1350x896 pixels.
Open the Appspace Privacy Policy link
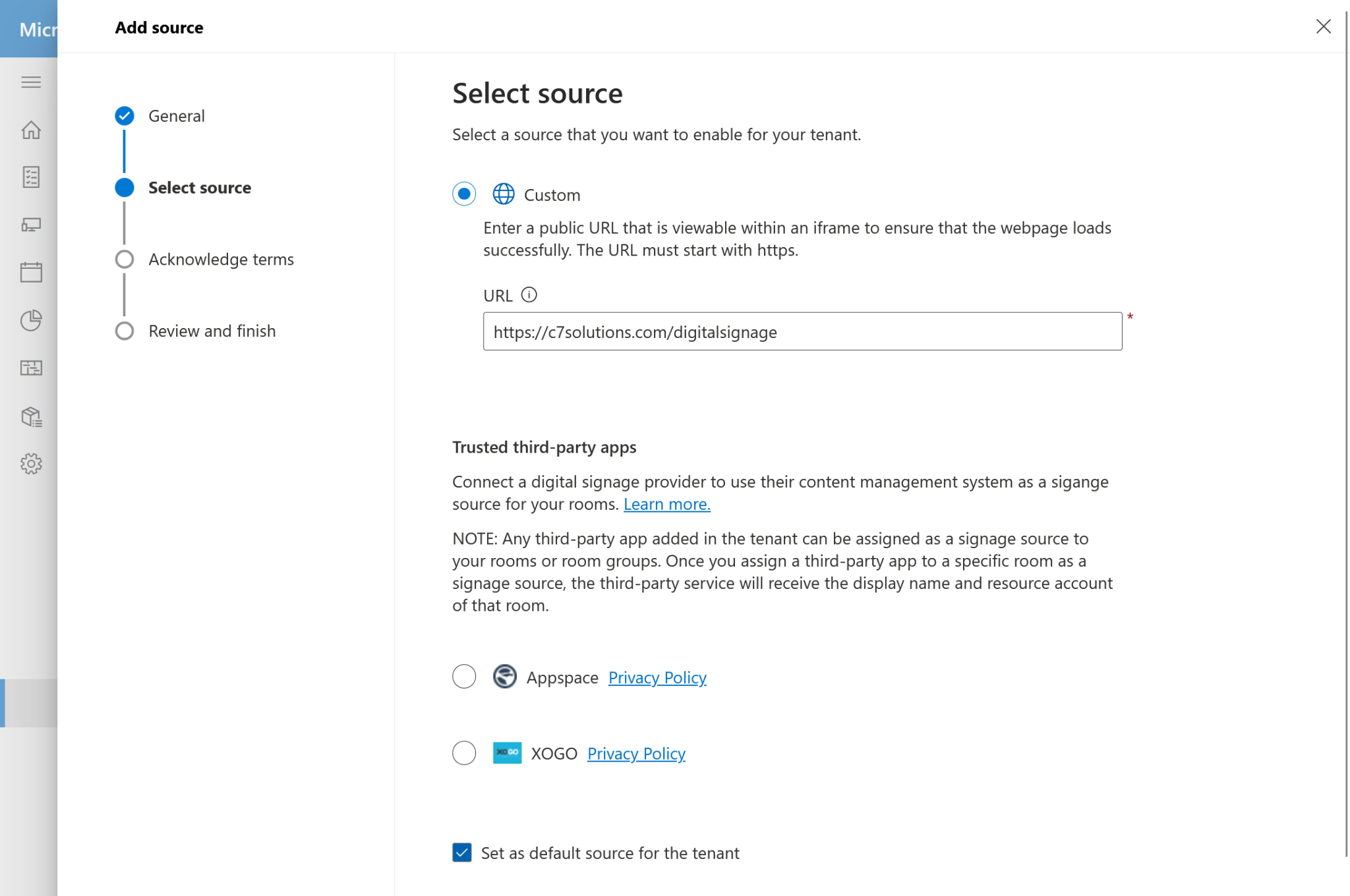click(x=657, y=677)
